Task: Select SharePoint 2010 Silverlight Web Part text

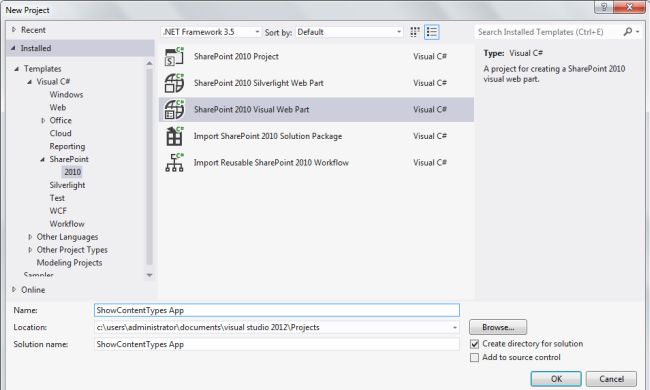Action: (259, 83)
